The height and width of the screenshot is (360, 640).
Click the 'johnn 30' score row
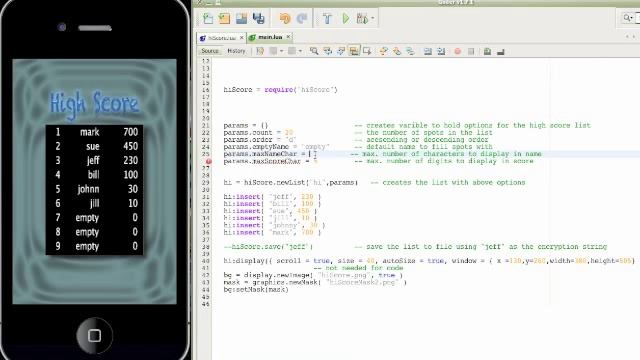94,189
